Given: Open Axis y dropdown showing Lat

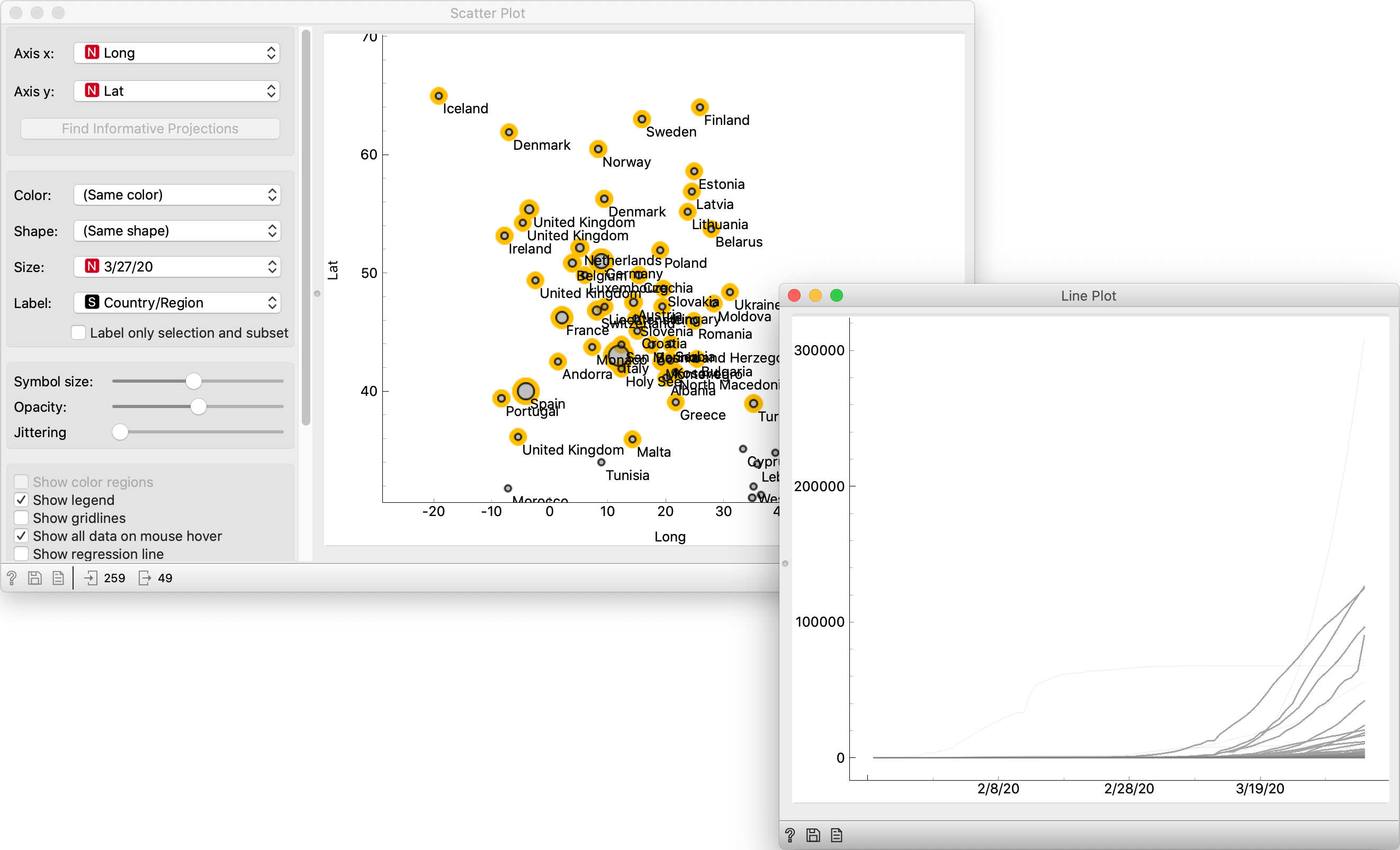Looking at the screenshot, I should [x=177, y=91].
